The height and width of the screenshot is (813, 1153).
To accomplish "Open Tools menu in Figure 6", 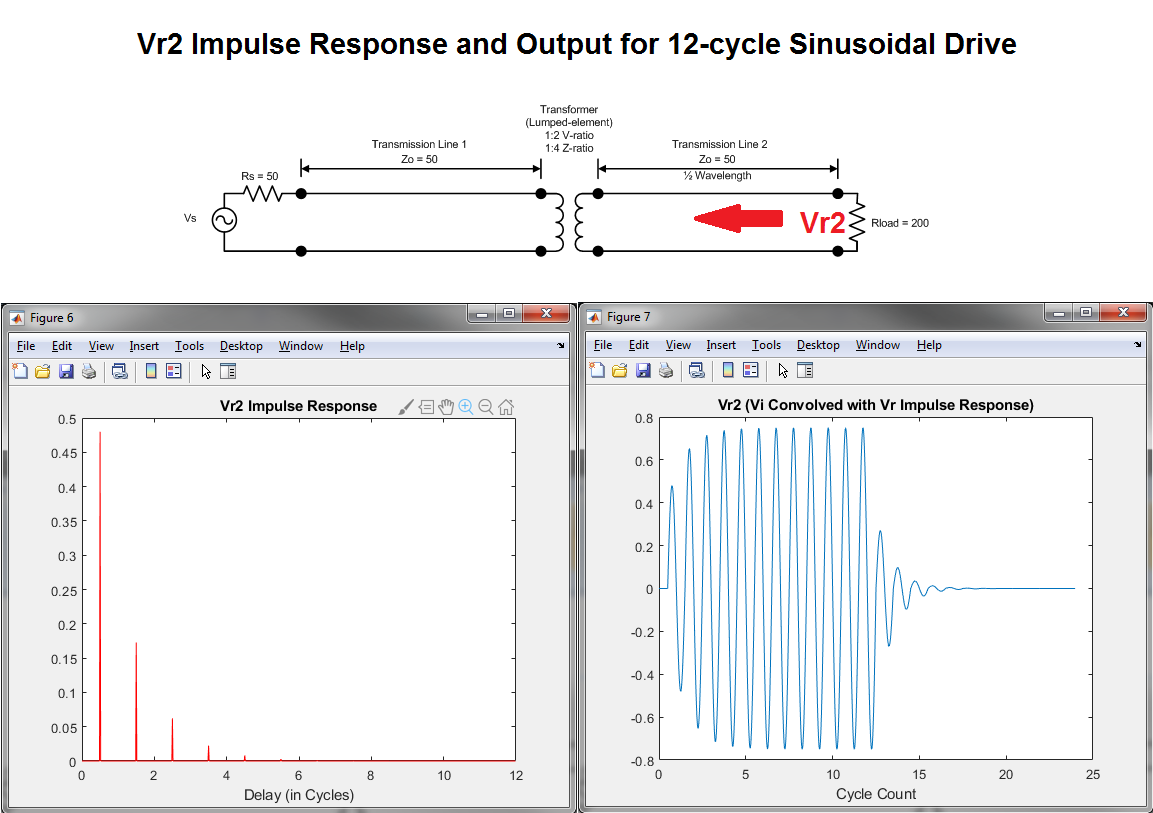I will (x=189, y=346).
